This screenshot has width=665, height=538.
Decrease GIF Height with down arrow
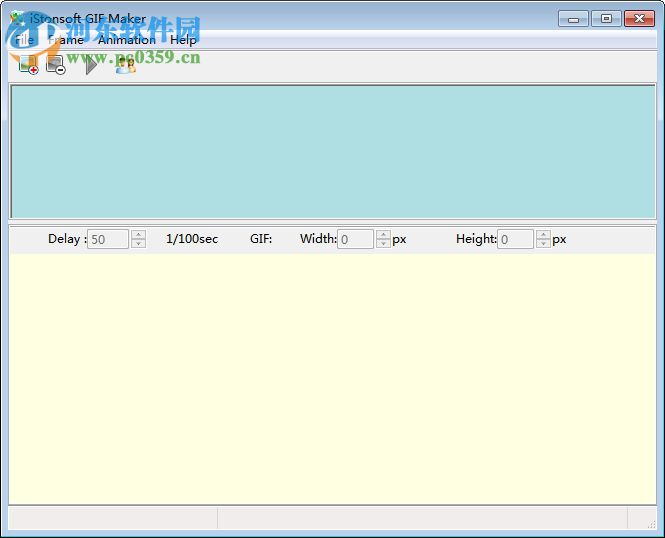coord(543,244)
